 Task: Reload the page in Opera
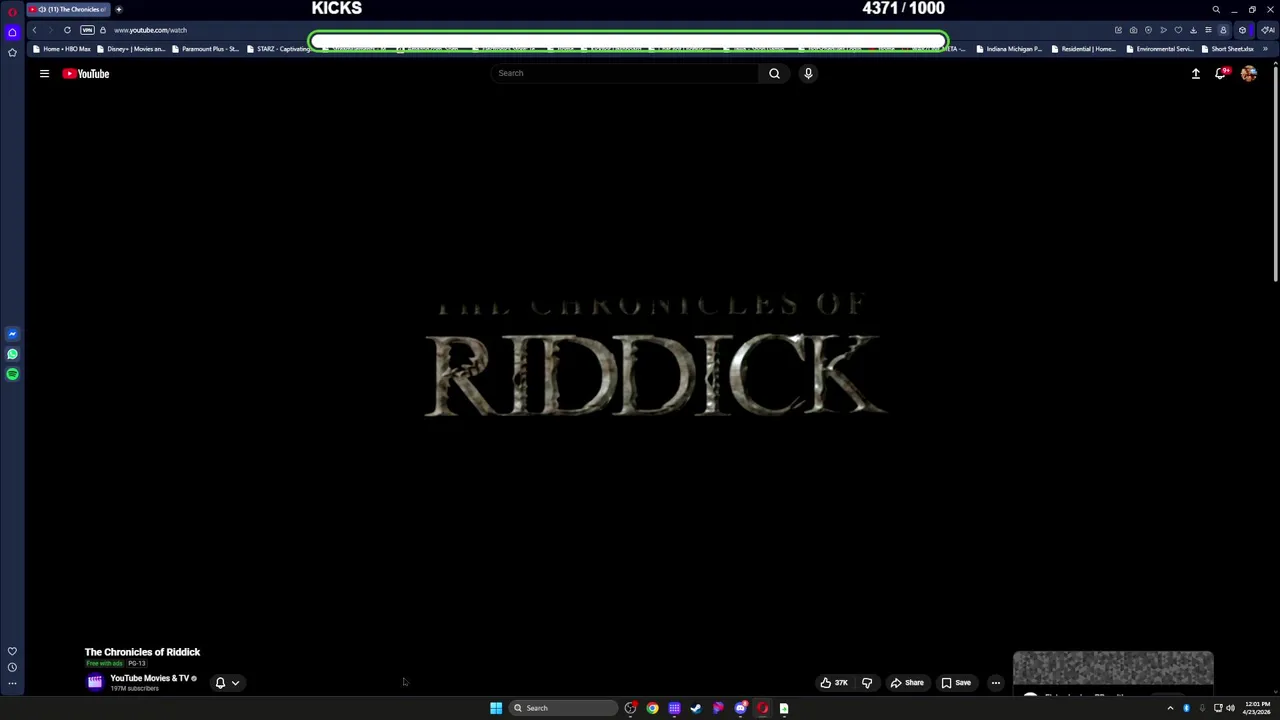tap(67, 30)
